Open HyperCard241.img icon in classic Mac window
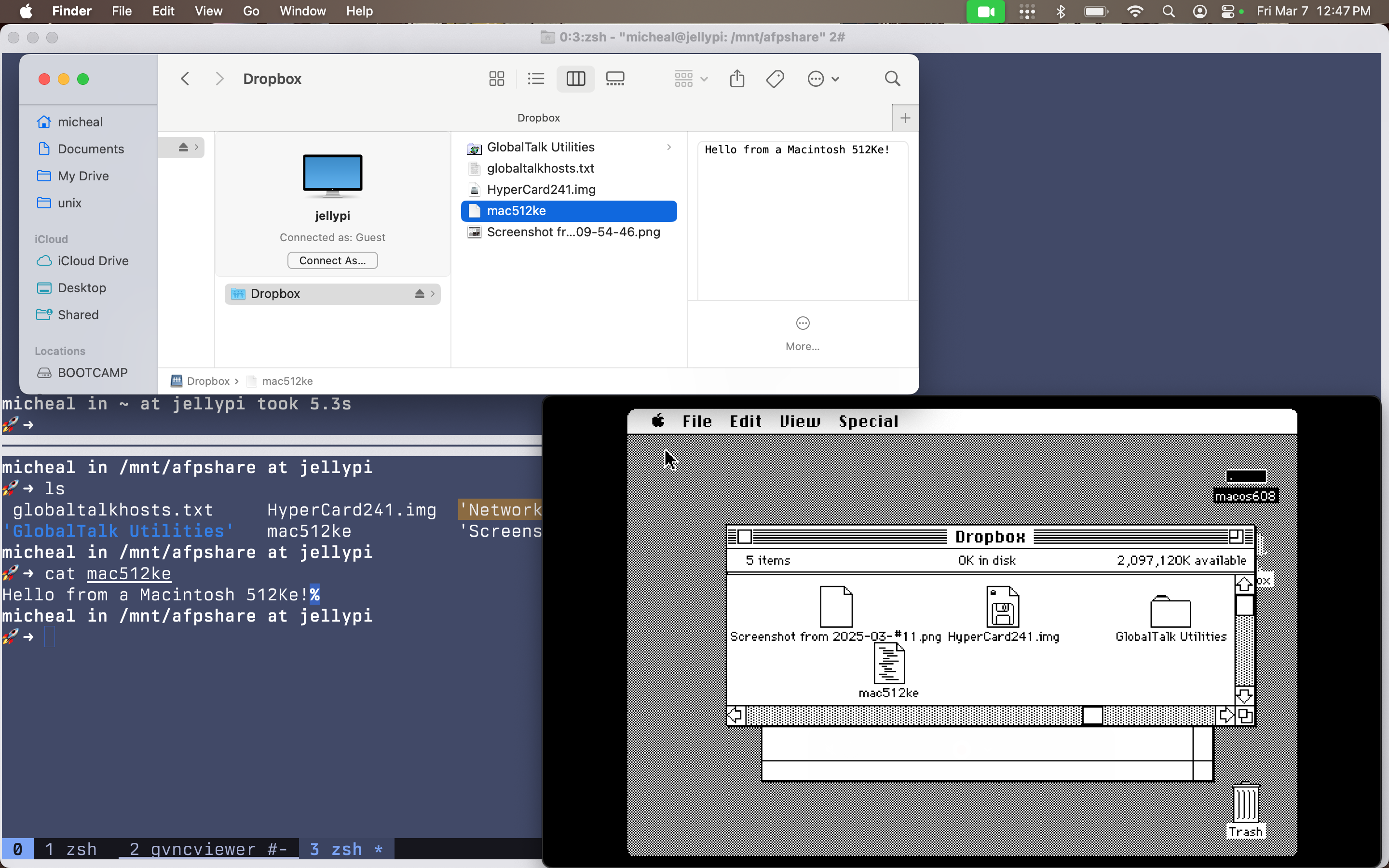The height and width of the screenshot is (868, 1389). point(1002,607)
